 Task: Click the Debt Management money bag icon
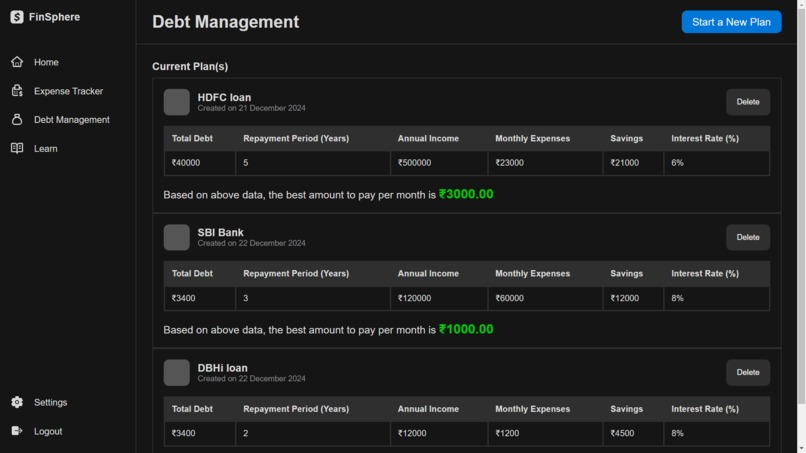point(17,119)
